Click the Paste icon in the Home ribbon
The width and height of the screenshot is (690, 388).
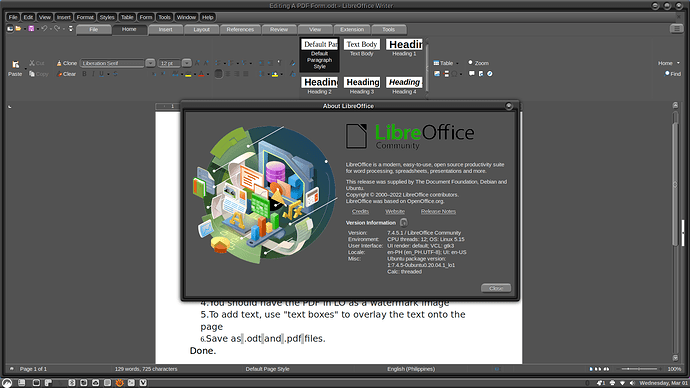click(15, 65)
